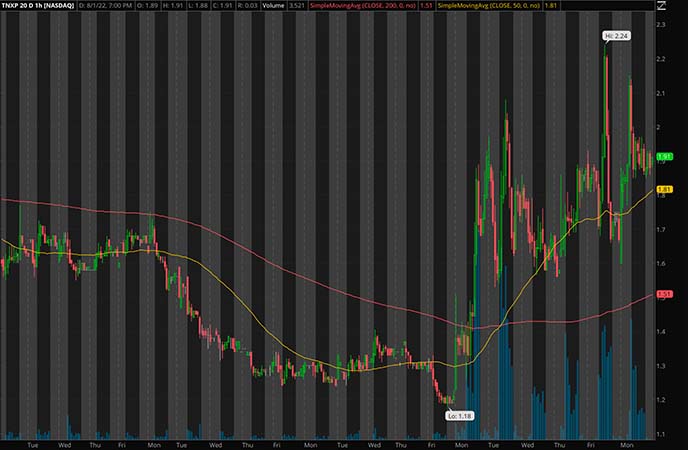Click the price axis settings icon at top right
This screenshot has height=450, width=688.
[x=661, y=6]
